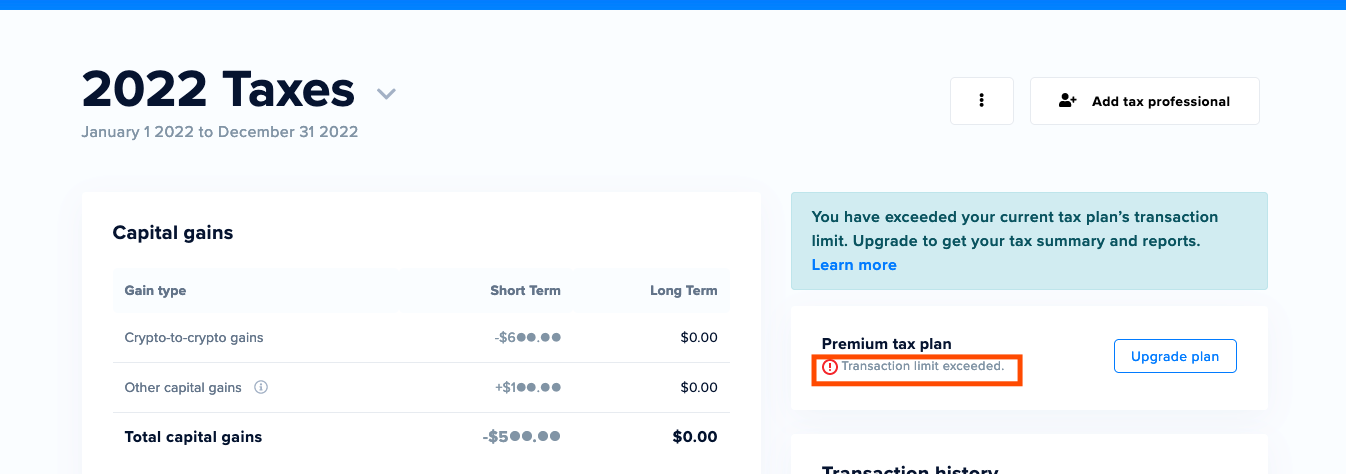Click the Gain type column header
This screenshot has height=474, width=1346.
click(x=155, y=291)
